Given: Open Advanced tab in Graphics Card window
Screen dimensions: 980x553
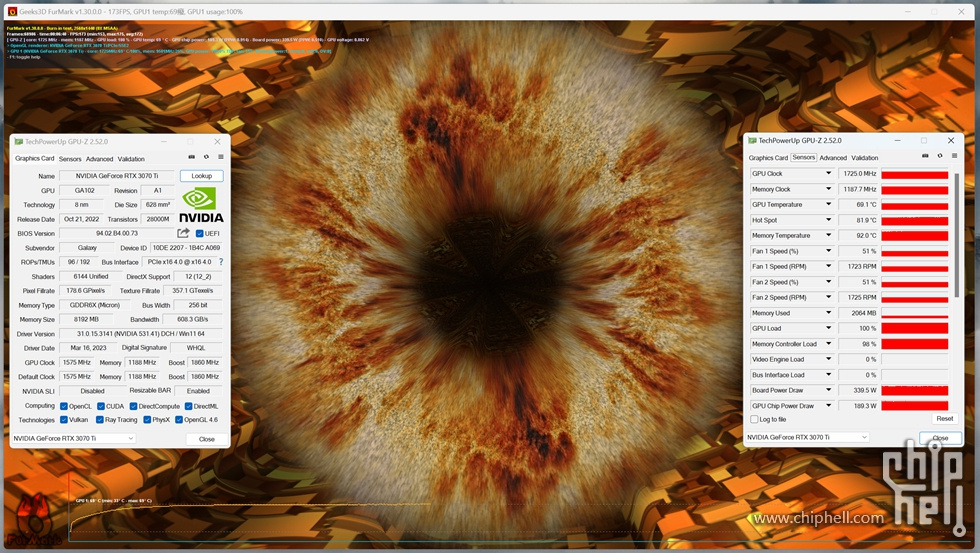Looking at the screenshot, I should [99, 159].
